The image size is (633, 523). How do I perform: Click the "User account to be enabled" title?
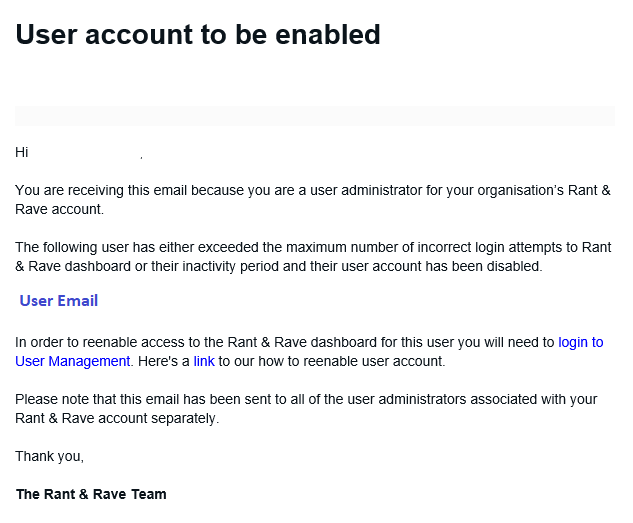(x=198, y=34)
